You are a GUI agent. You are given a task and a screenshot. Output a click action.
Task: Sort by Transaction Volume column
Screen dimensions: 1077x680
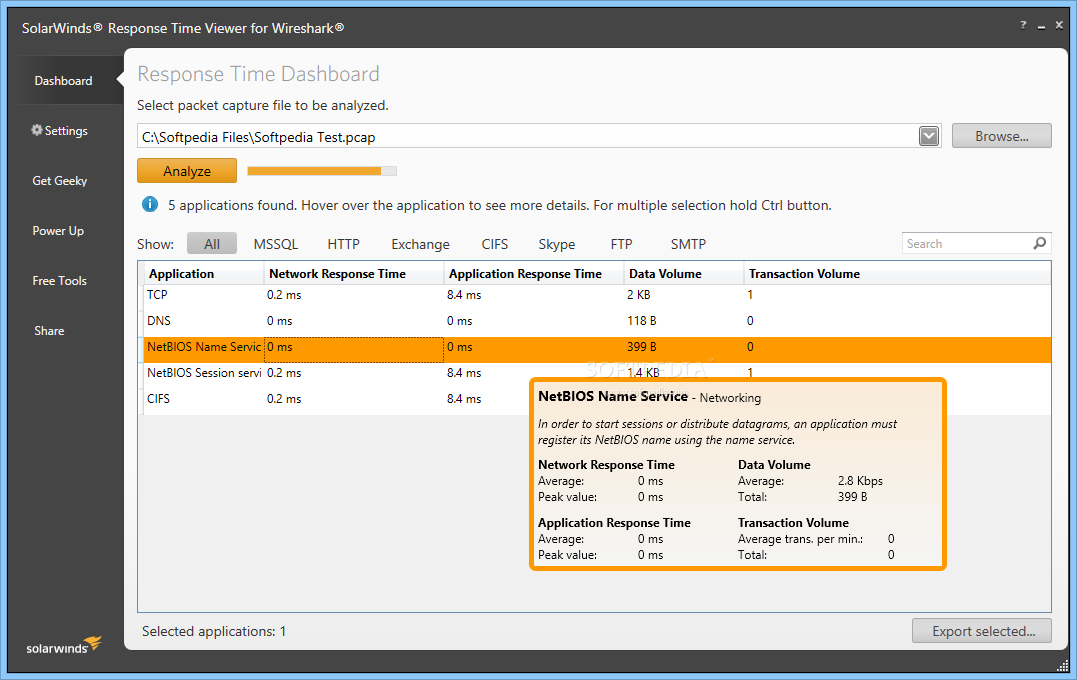pyautogui.click(x=897, y=273)
